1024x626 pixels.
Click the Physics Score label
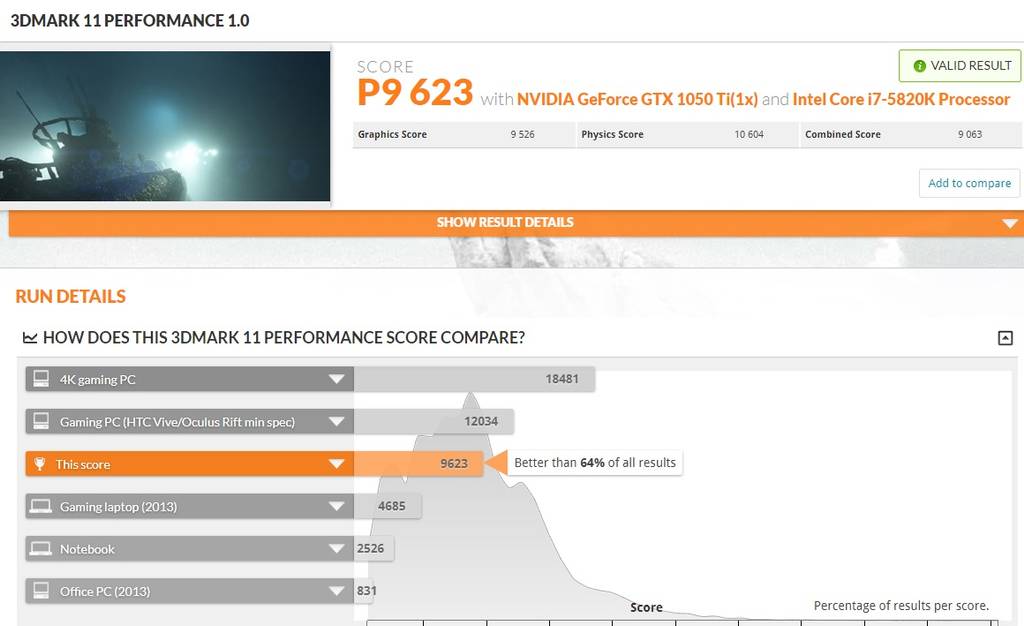coord(612,134)
